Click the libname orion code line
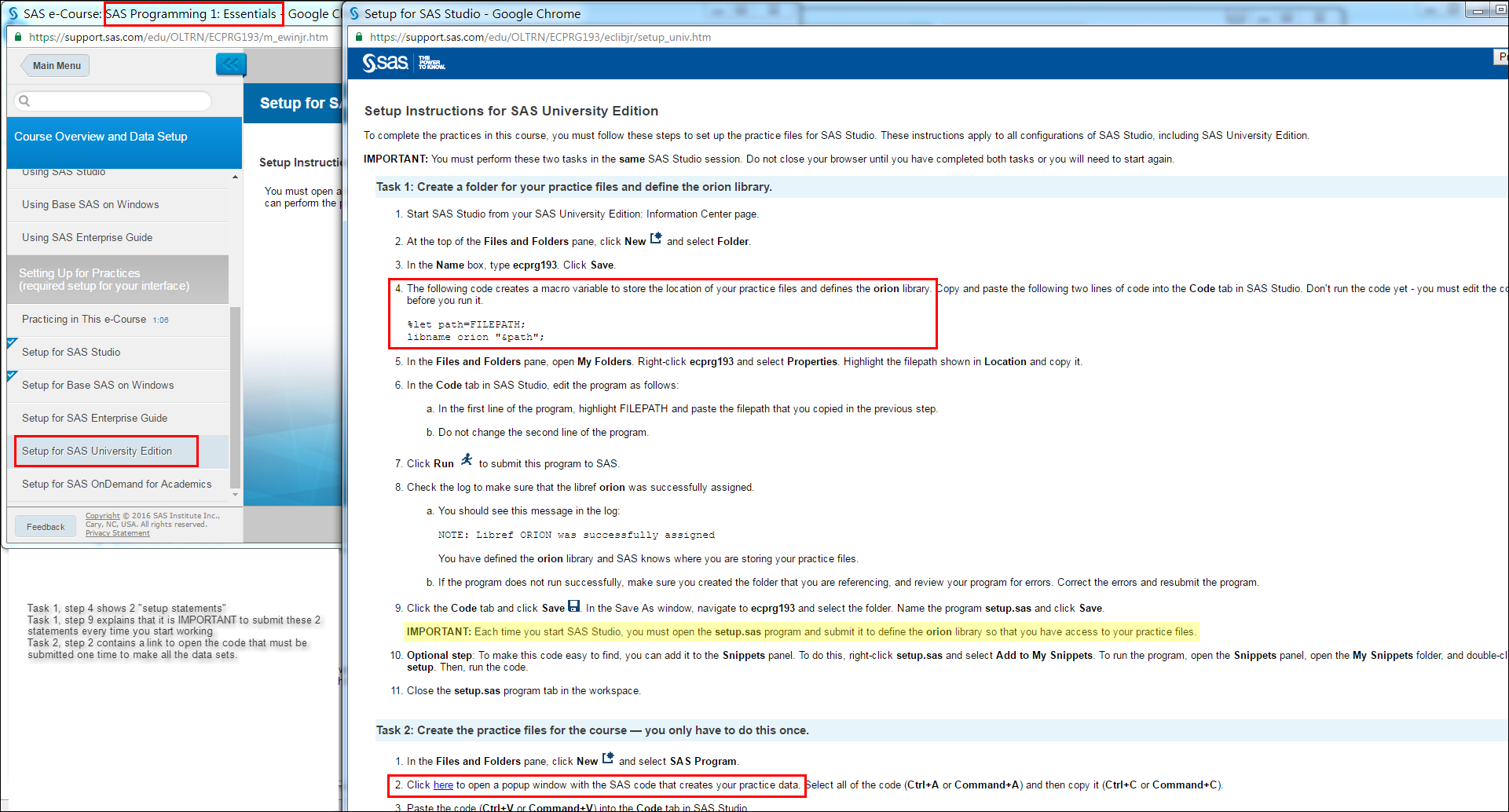This screenshot has height=812, width=1509. [x=476, y=337]
